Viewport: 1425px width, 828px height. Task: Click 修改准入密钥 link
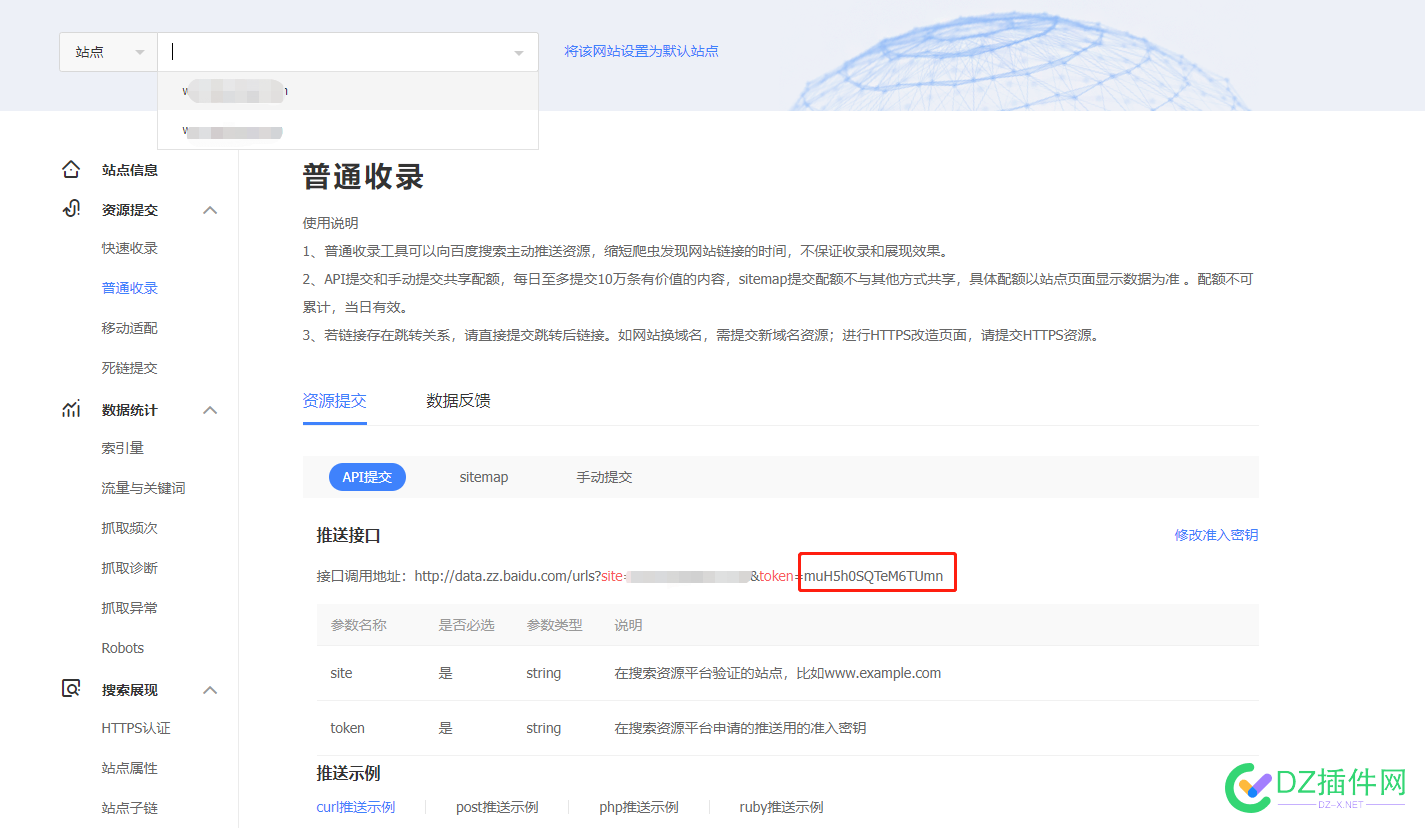pos(1216,535)
